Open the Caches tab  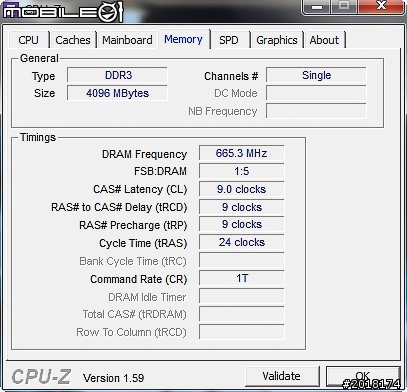pyautogui.click(x=73, y=40)
